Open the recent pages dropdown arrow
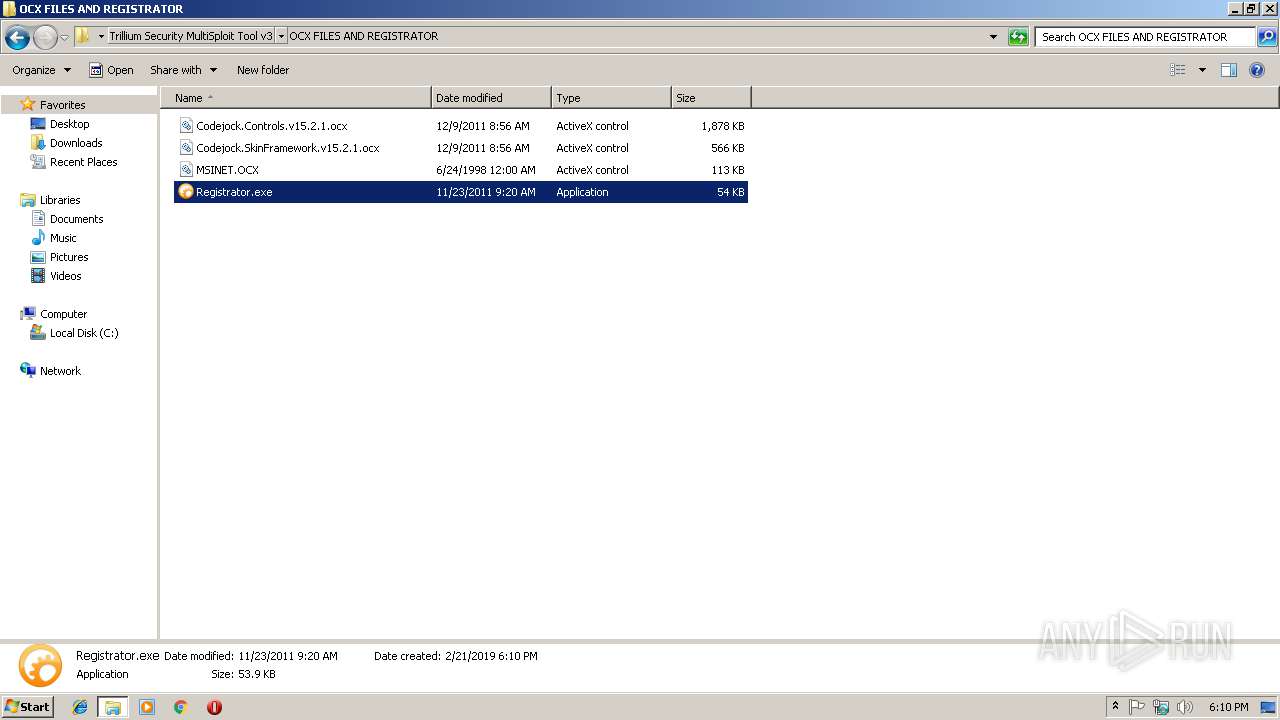Image resolution: width=1280 pixels, height=720 pixels. 65,38
